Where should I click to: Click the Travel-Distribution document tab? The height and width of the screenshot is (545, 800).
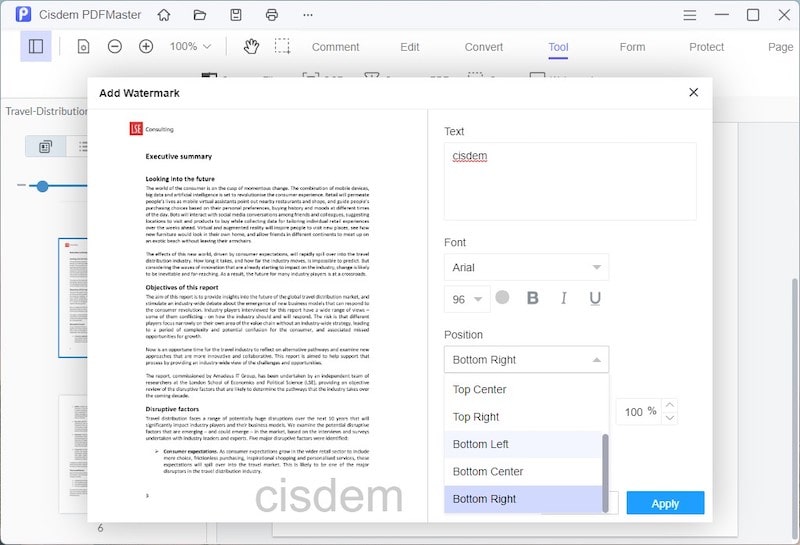point(45,111)
